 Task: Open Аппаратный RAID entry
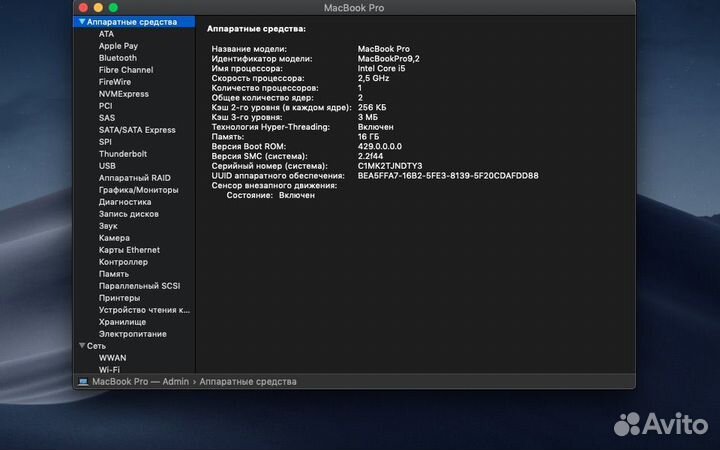pyautogui.click(x=135, y=178)
